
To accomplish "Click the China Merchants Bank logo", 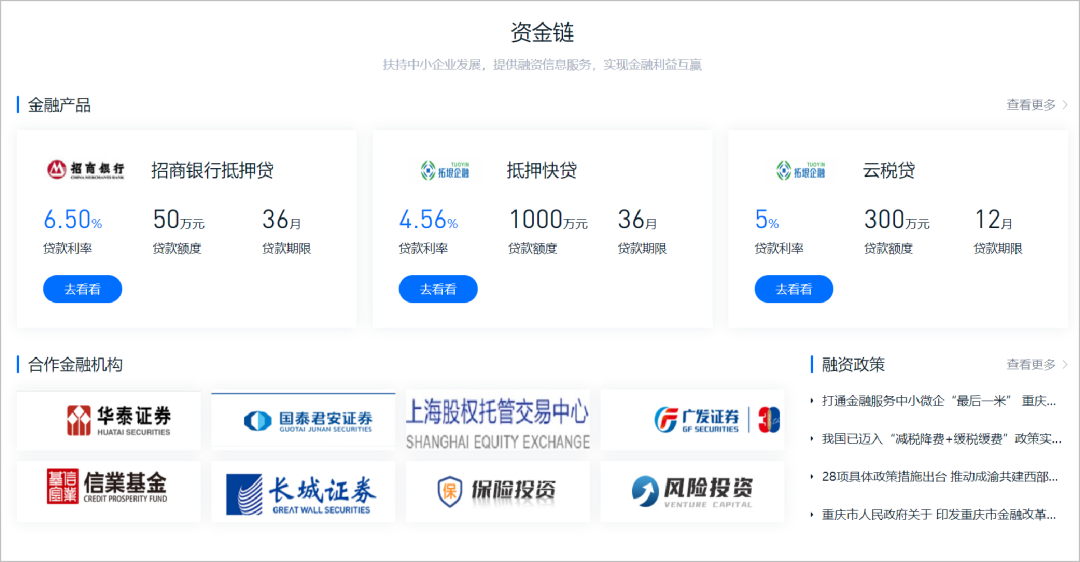I will tap(85, 169).
